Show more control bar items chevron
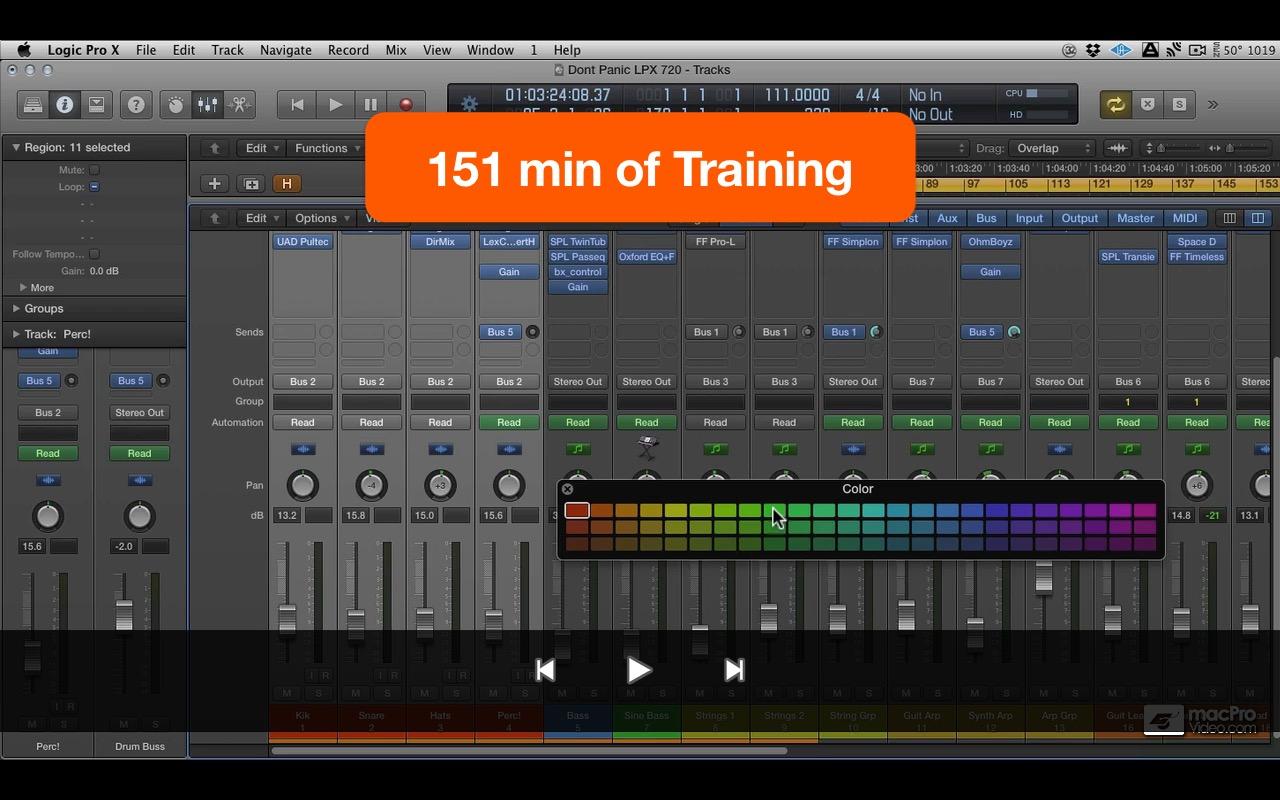The width and height of the screenshot is (1280, 800). [1213, 104]
